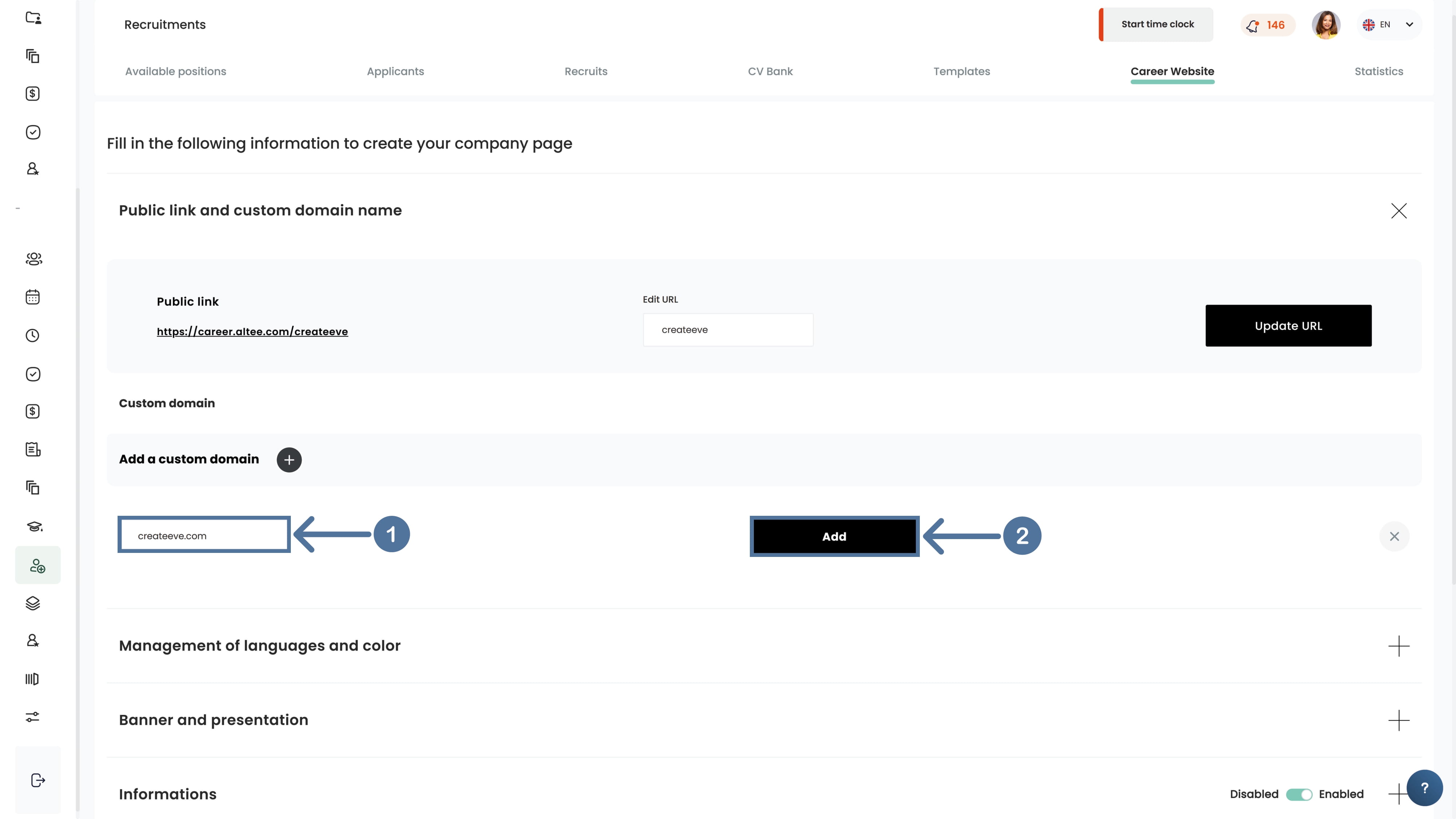Switch to the Recruits tab
Viewport: 1456px width, 819px height.
586,72
